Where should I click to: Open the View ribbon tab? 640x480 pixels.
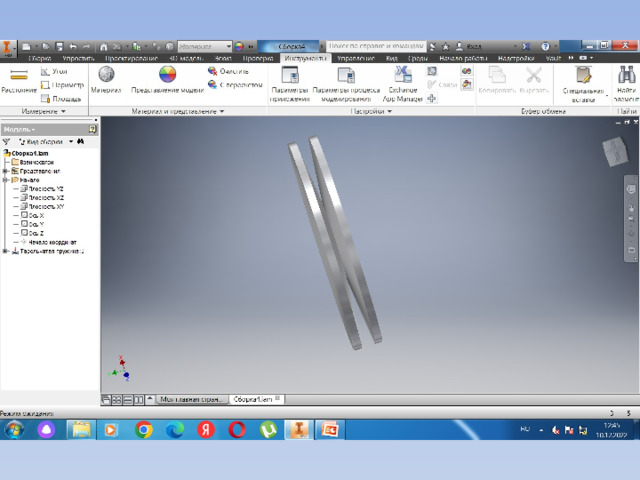(x=392, y=59)
